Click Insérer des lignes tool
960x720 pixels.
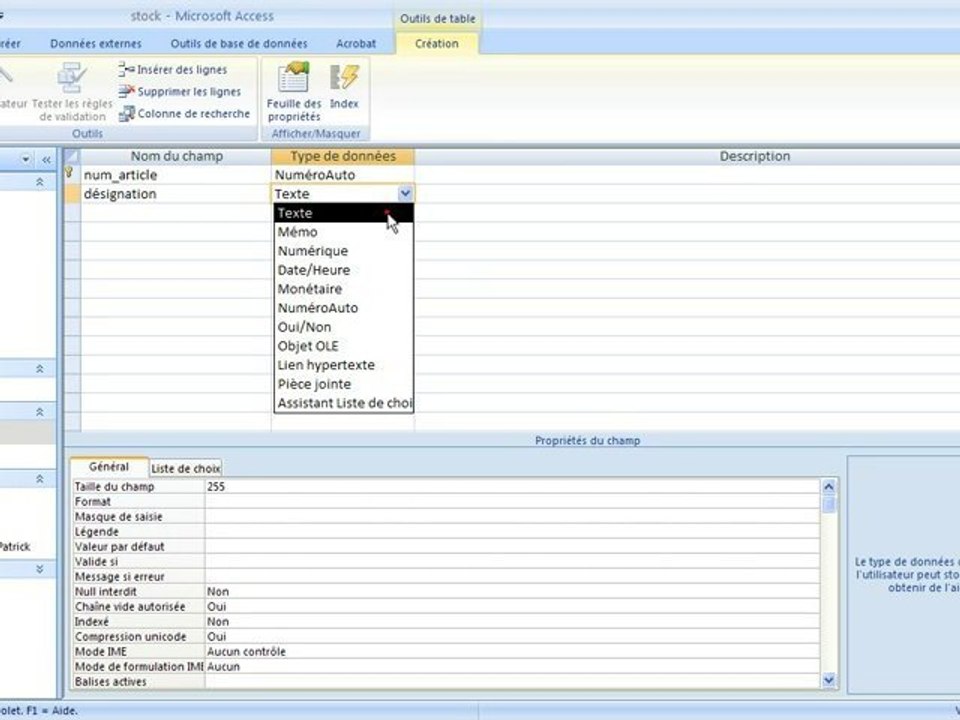pyautogui.click(x=173, y=69)
